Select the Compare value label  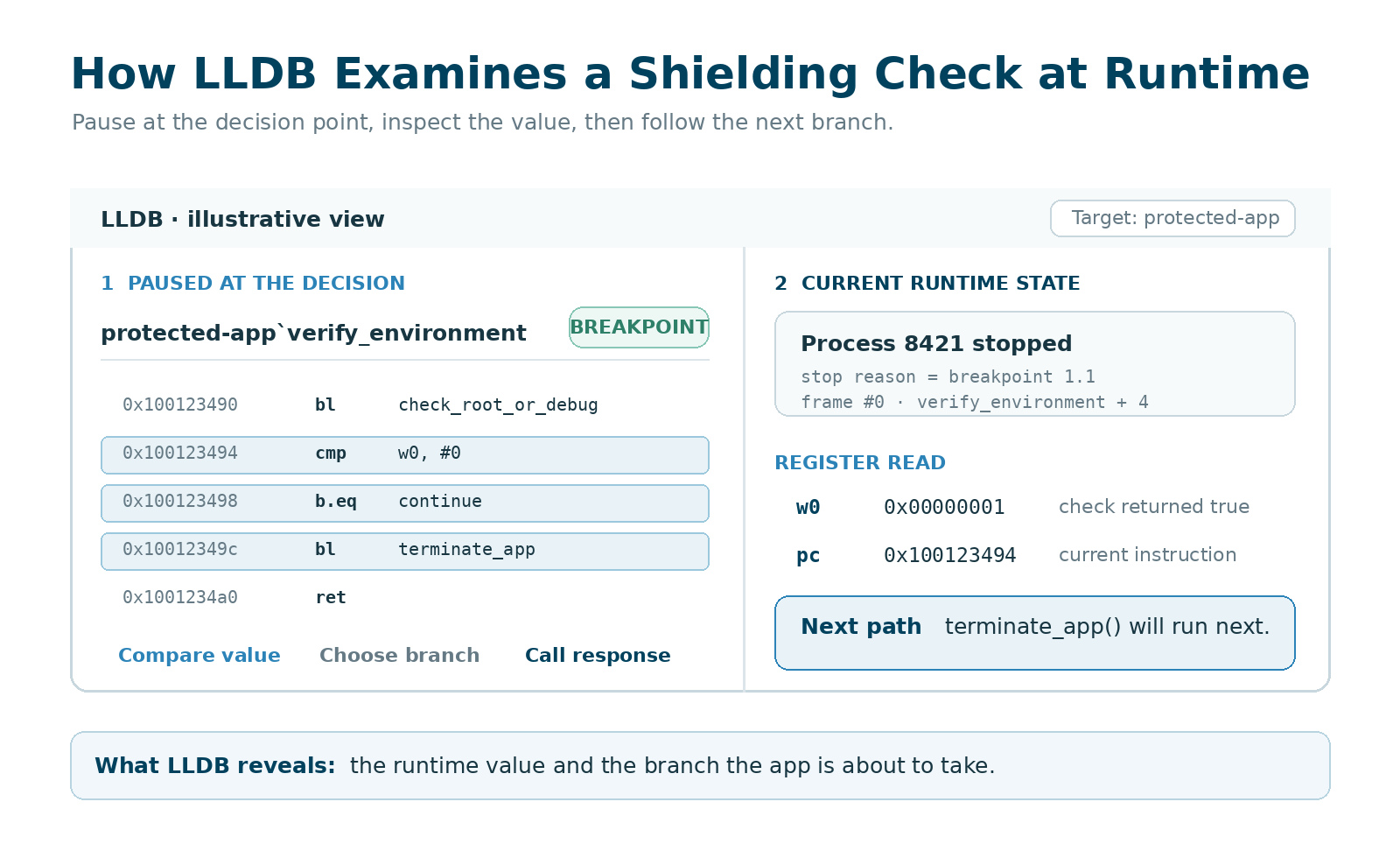[x=199, y=655]
